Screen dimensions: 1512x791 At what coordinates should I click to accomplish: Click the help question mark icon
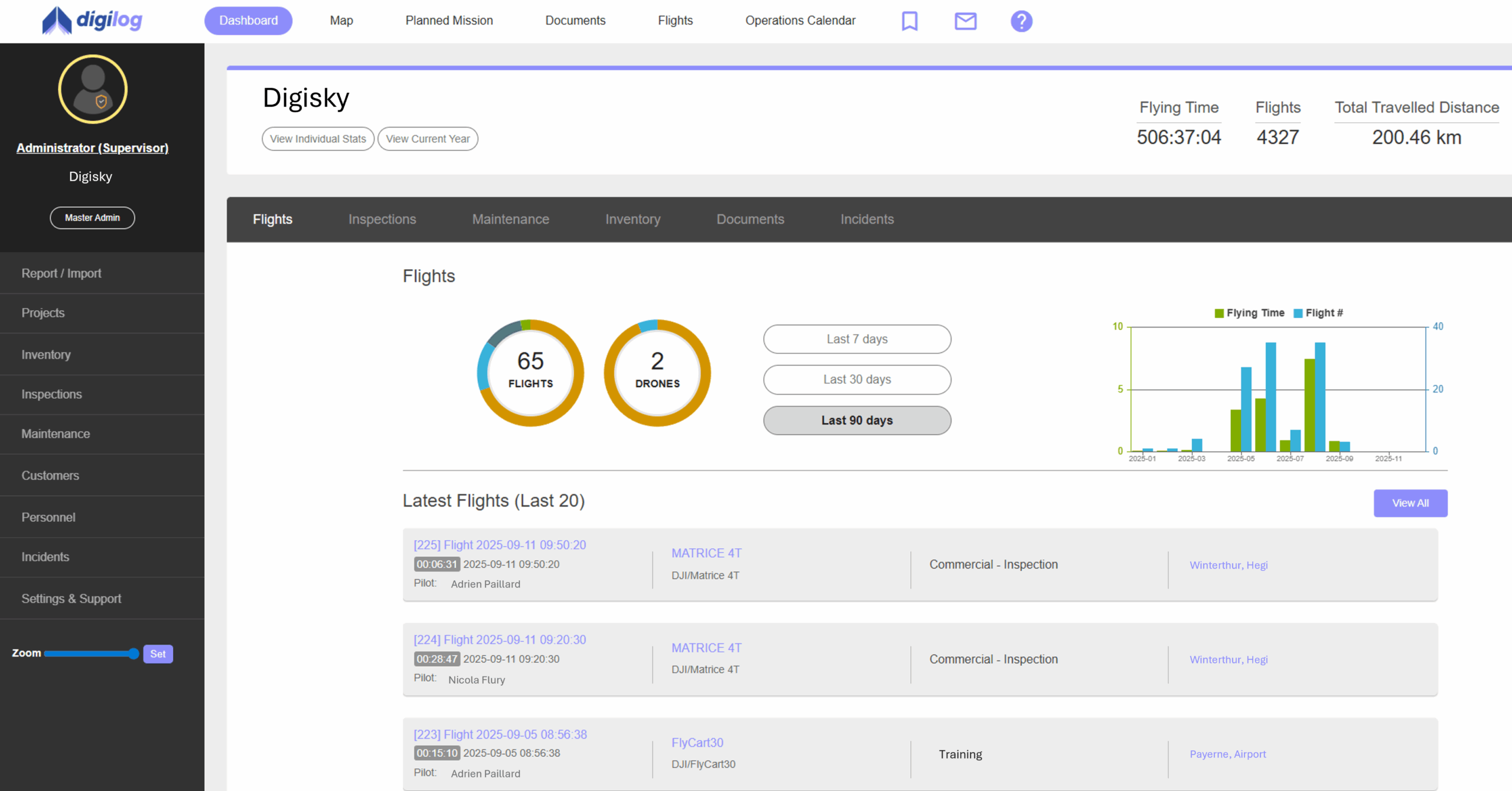1021,21
